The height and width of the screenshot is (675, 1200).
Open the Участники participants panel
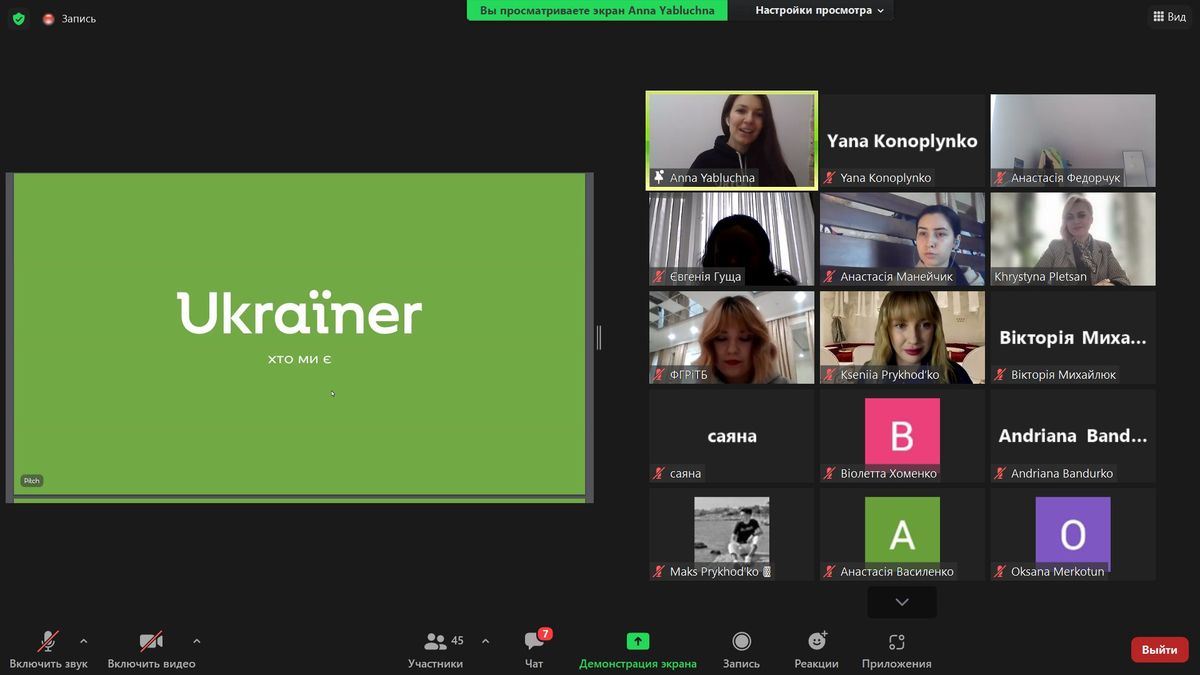(x=436, y=650)
